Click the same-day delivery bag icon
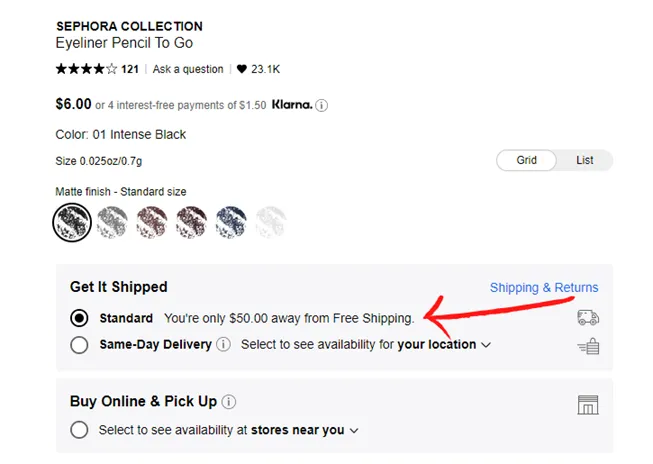The height and width of the screenshot is (464, 653). point(588,346)
